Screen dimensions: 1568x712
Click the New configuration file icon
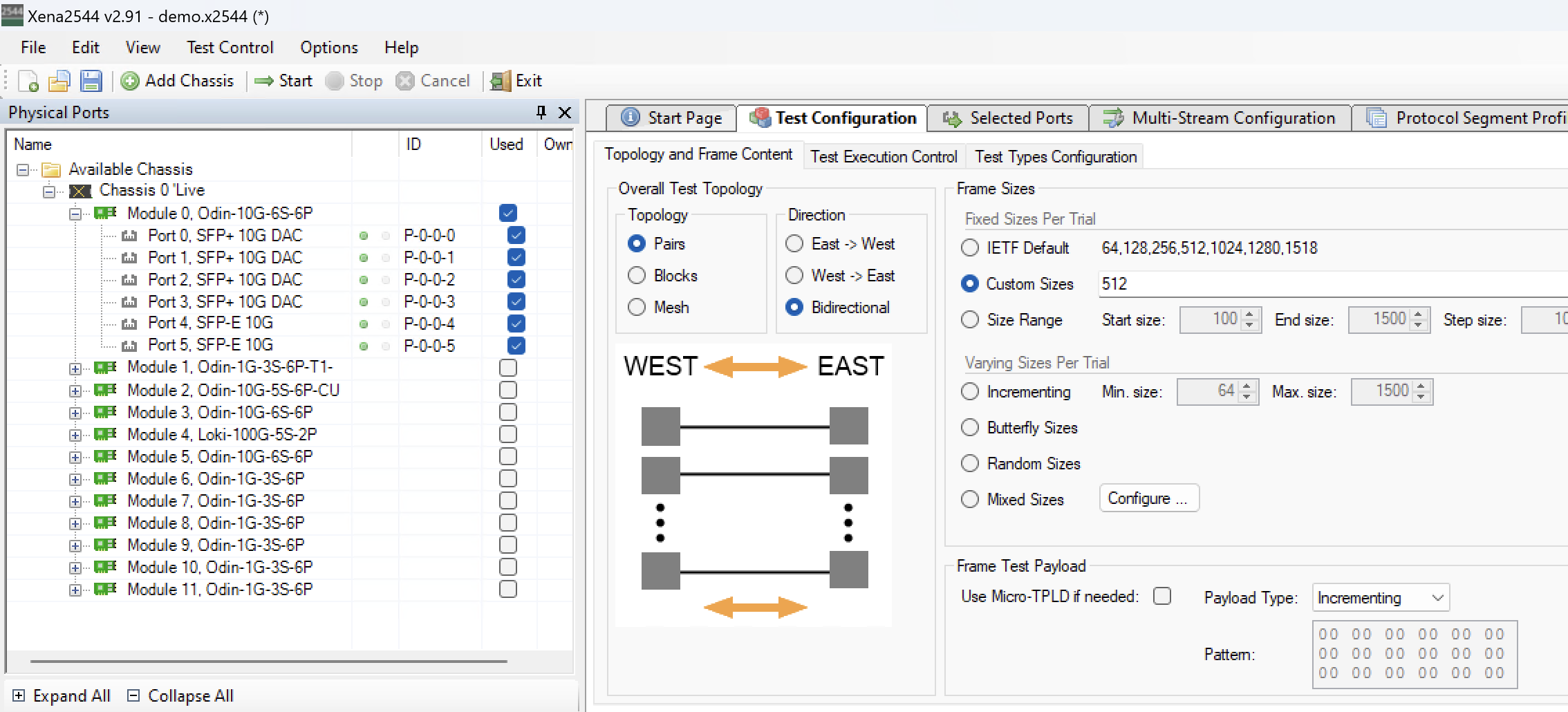(x=28, y=81)
